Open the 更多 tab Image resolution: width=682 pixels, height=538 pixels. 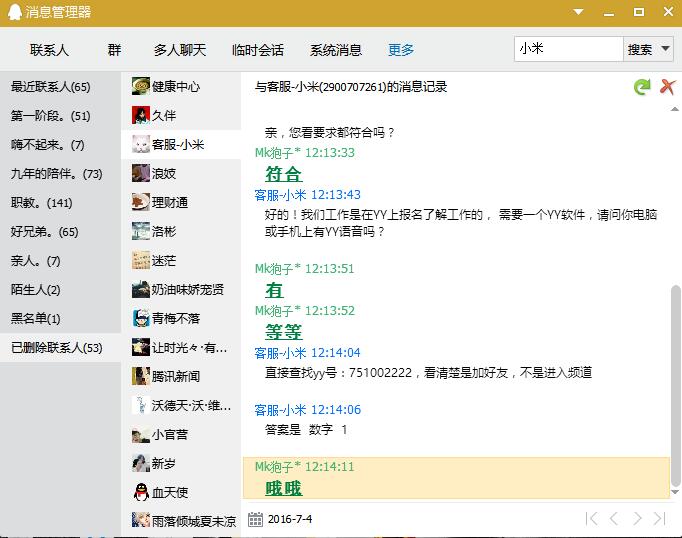coord(401,50)
